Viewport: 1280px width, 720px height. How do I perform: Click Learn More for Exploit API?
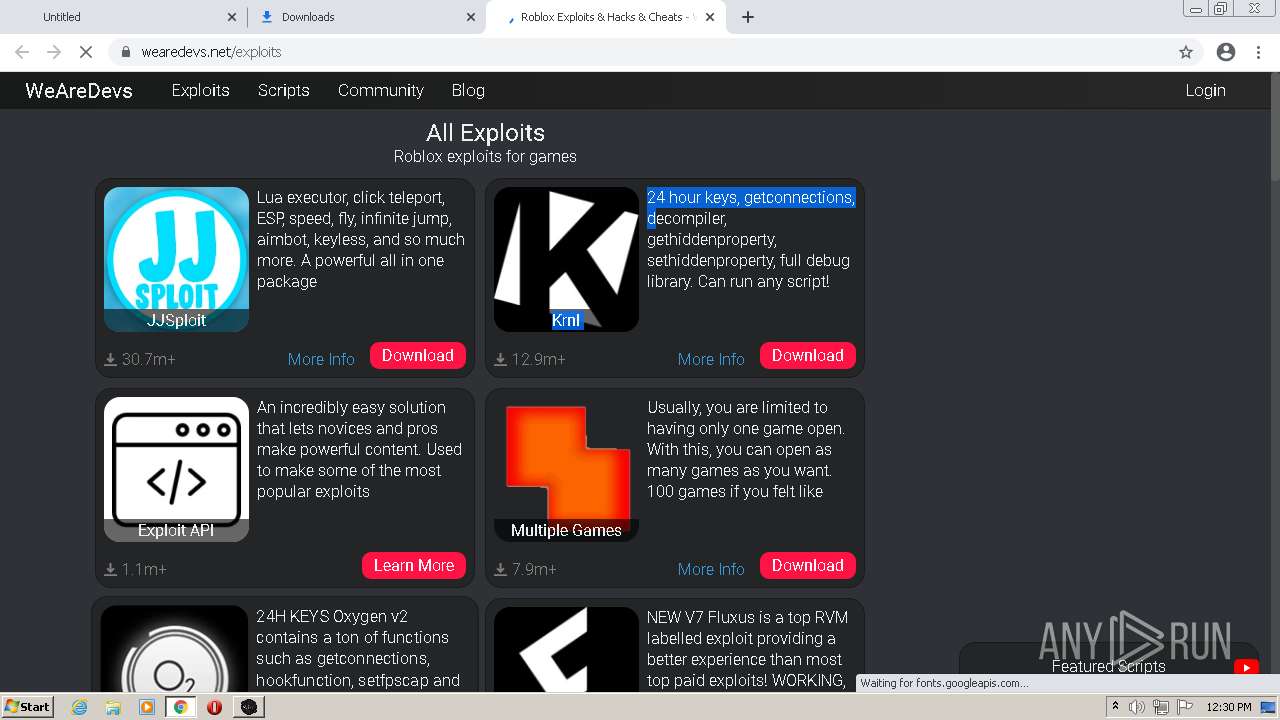[414, 565]
